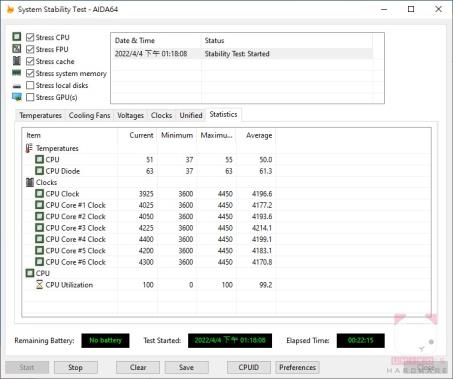Click the CPU Utilization average value 99.2
Viewport: 453px width, 379px height.
[265, 285]
